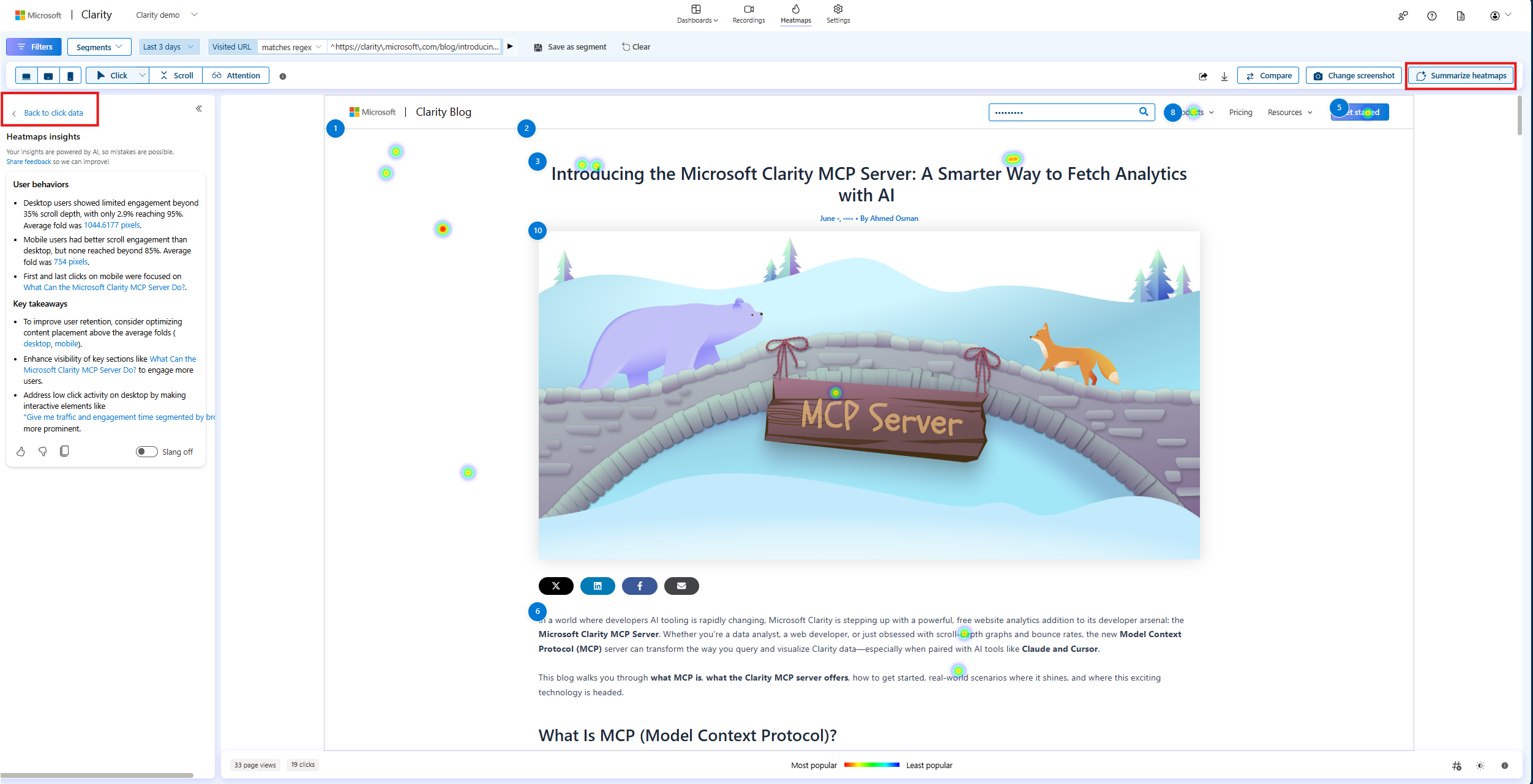Click thumbs down feedback icon
Image resolution: width=1533 pixels, height=784 pixels.
43,452
